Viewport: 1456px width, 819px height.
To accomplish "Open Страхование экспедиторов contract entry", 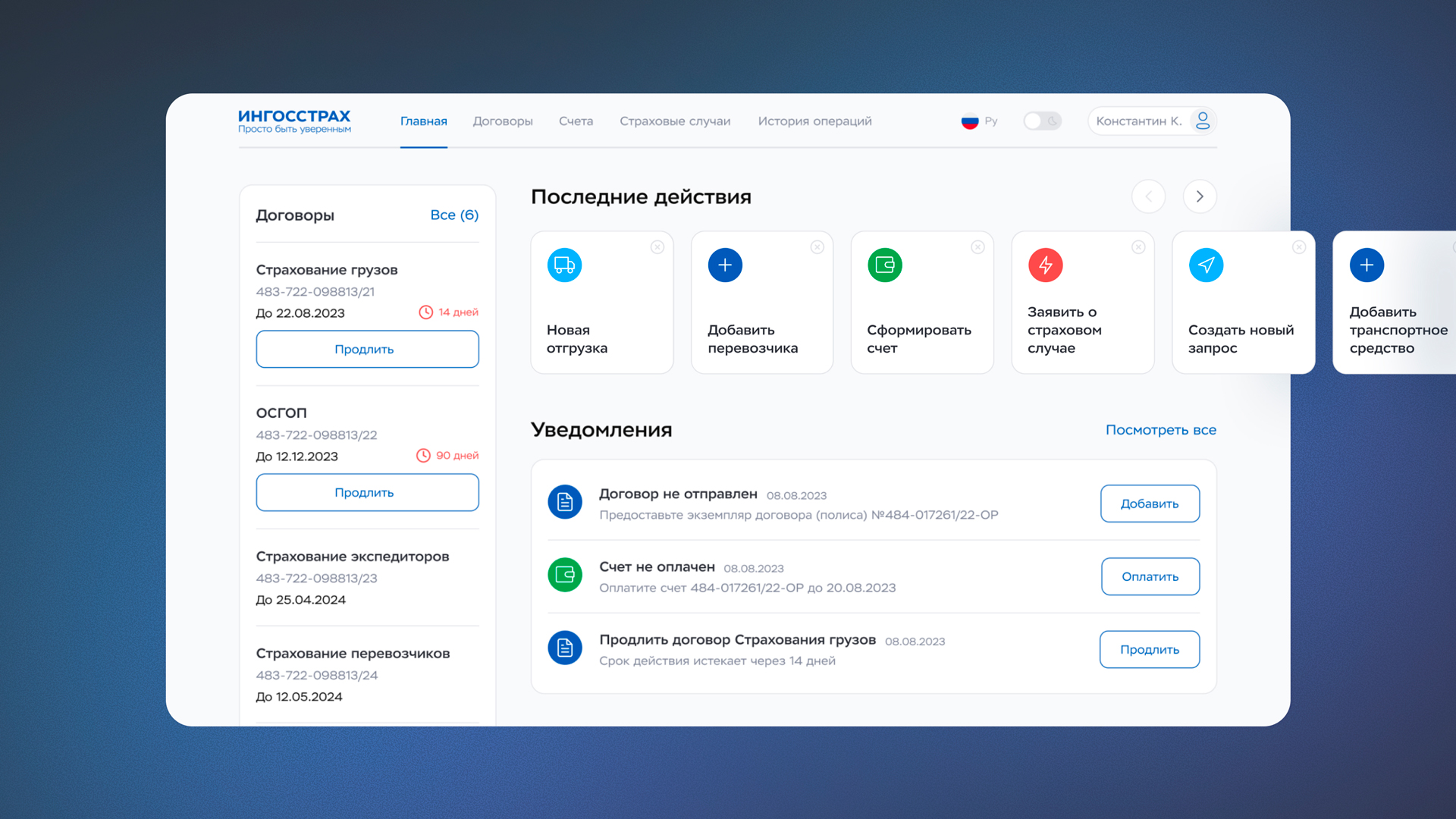I will (353, 557).
